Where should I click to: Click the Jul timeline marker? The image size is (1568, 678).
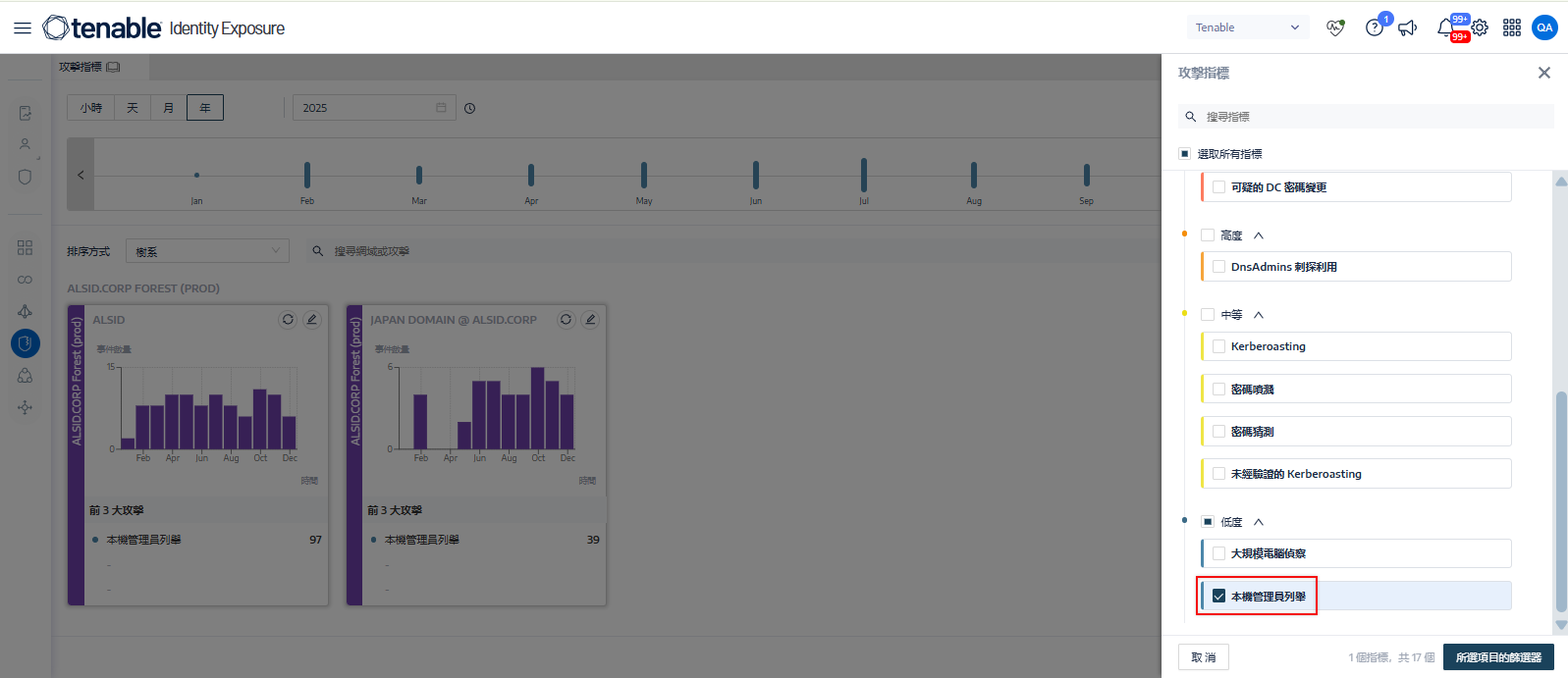pyautogui.click(x=864, y=175)
